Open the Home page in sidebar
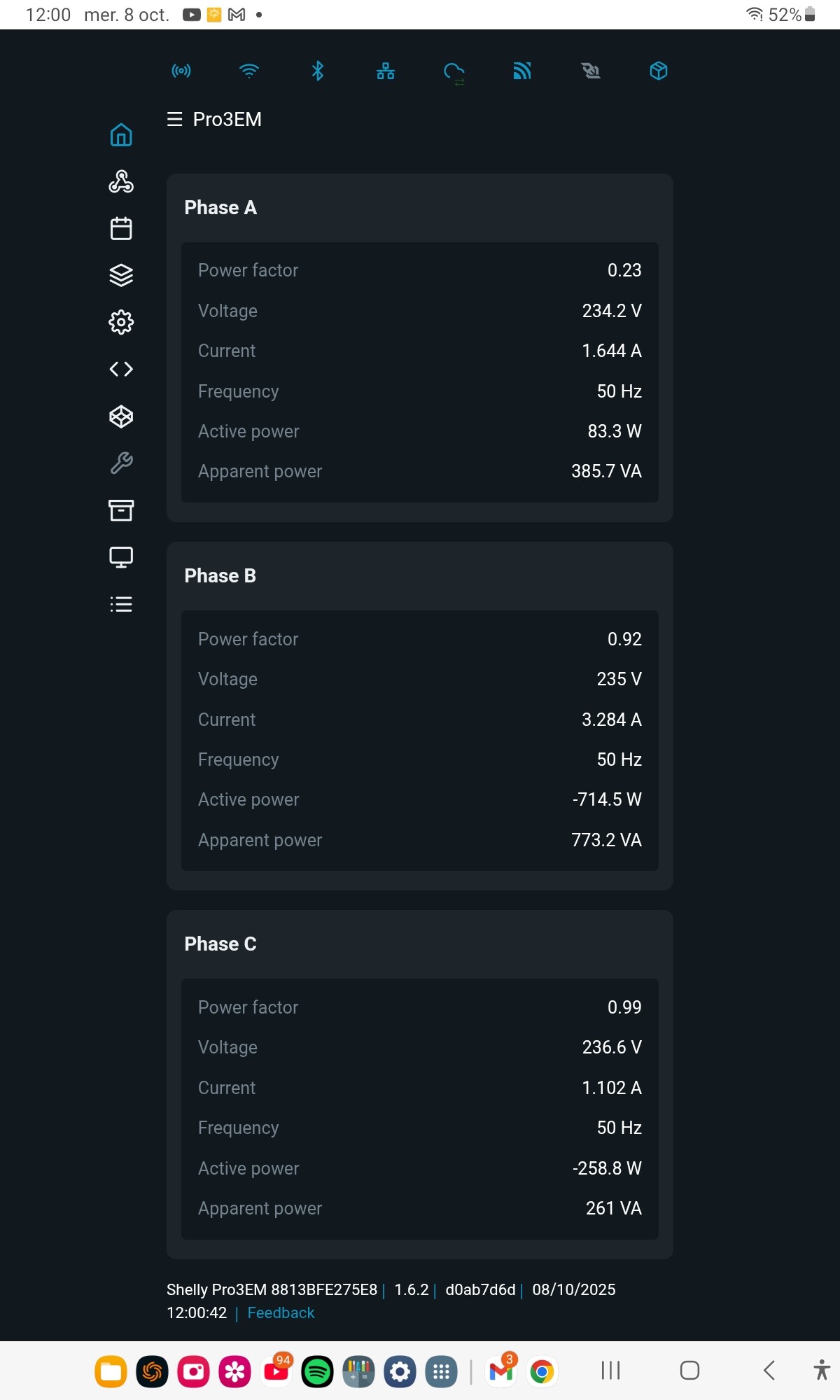Screen dimensions: 840x1400 point(121,135)
